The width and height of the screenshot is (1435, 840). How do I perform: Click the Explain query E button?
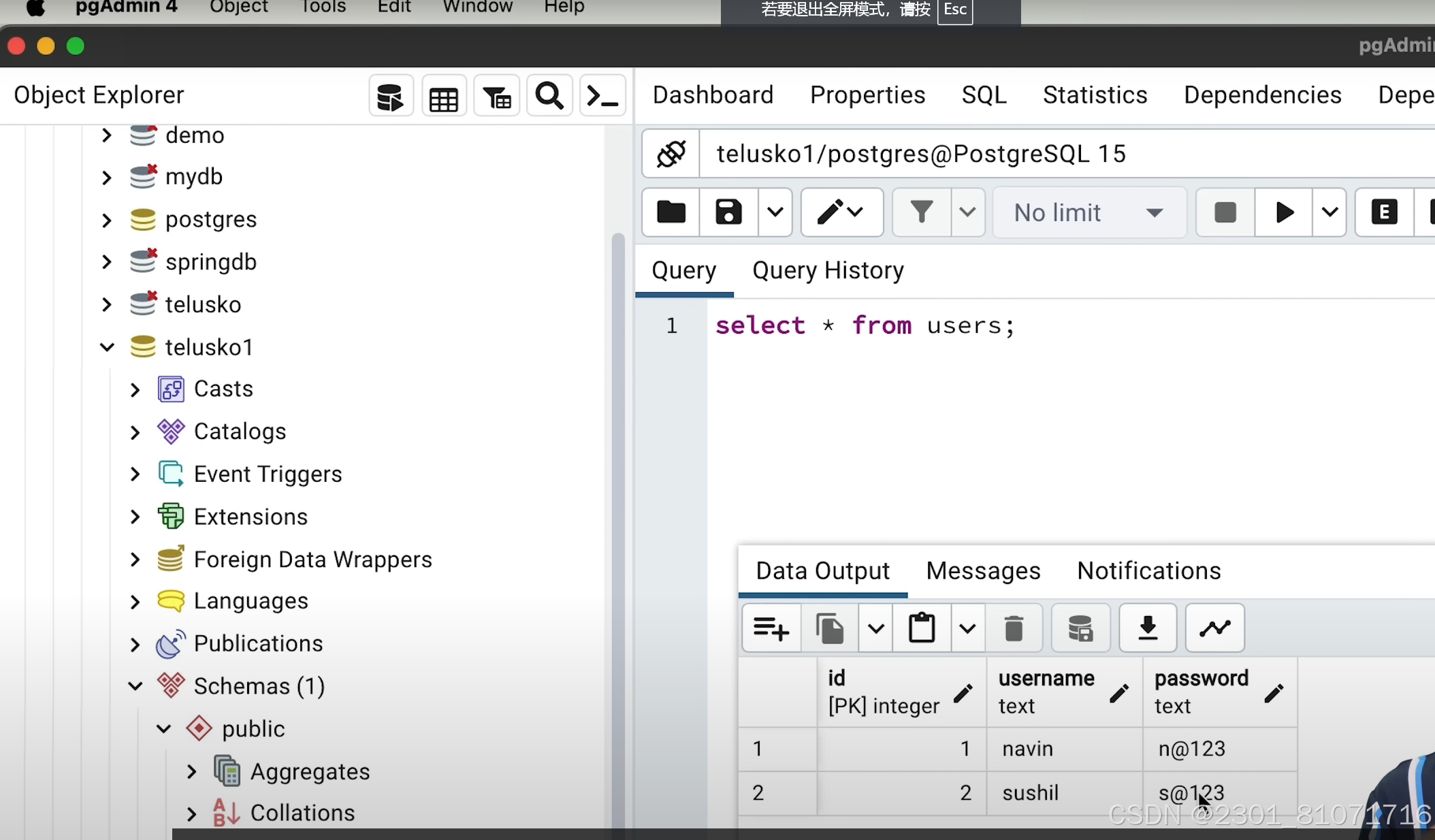tap(1384, 212)
